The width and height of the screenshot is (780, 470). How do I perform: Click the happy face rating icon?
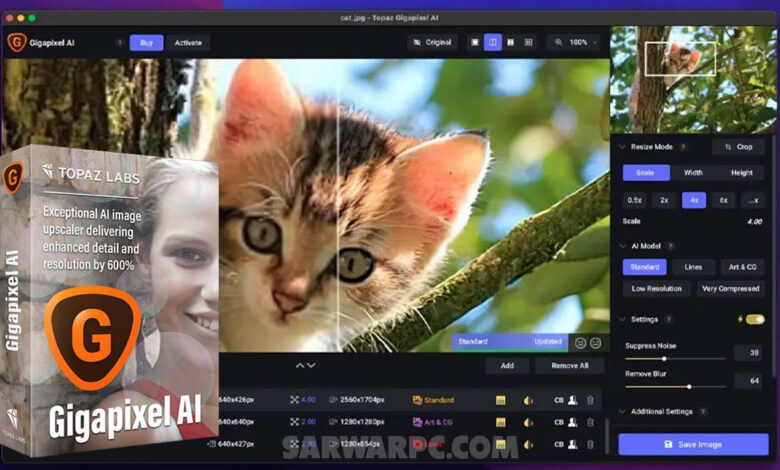[580, 343]
